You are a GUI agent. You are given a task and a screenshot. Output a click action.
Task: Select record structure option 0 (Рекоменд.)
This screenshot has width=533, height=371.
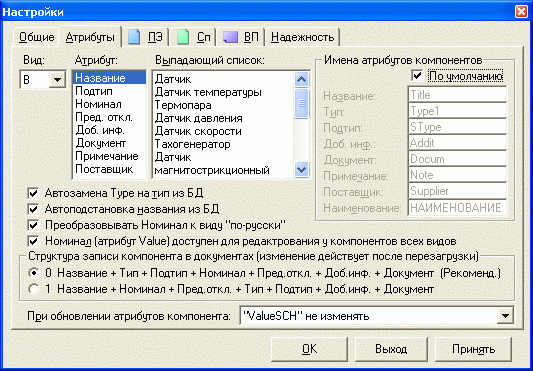pyautogui.click(x=33, y=273)
